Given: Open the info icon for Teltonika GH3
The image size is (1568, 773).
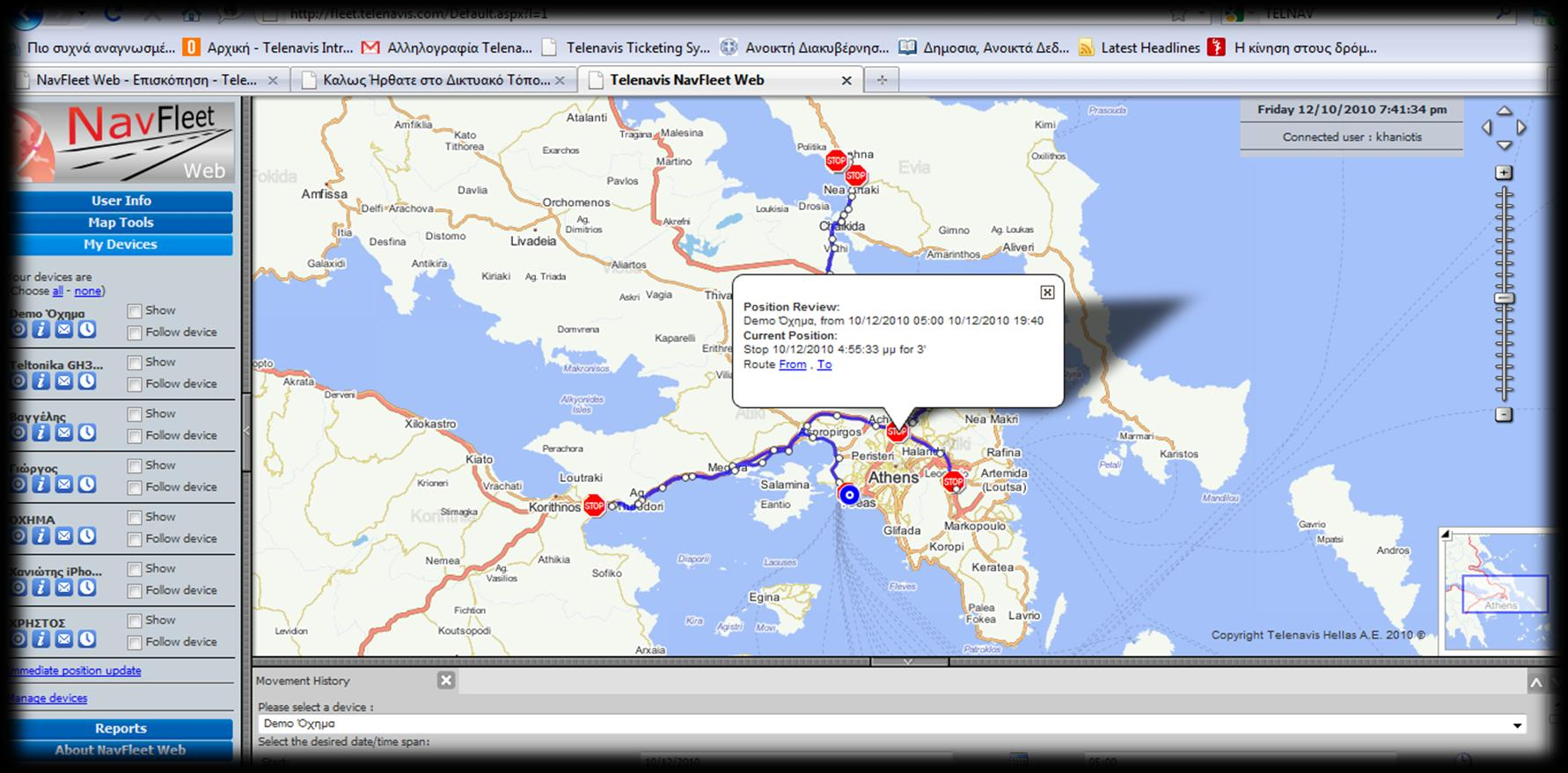Looking at the screenshot, I should [x=40, y=381].
